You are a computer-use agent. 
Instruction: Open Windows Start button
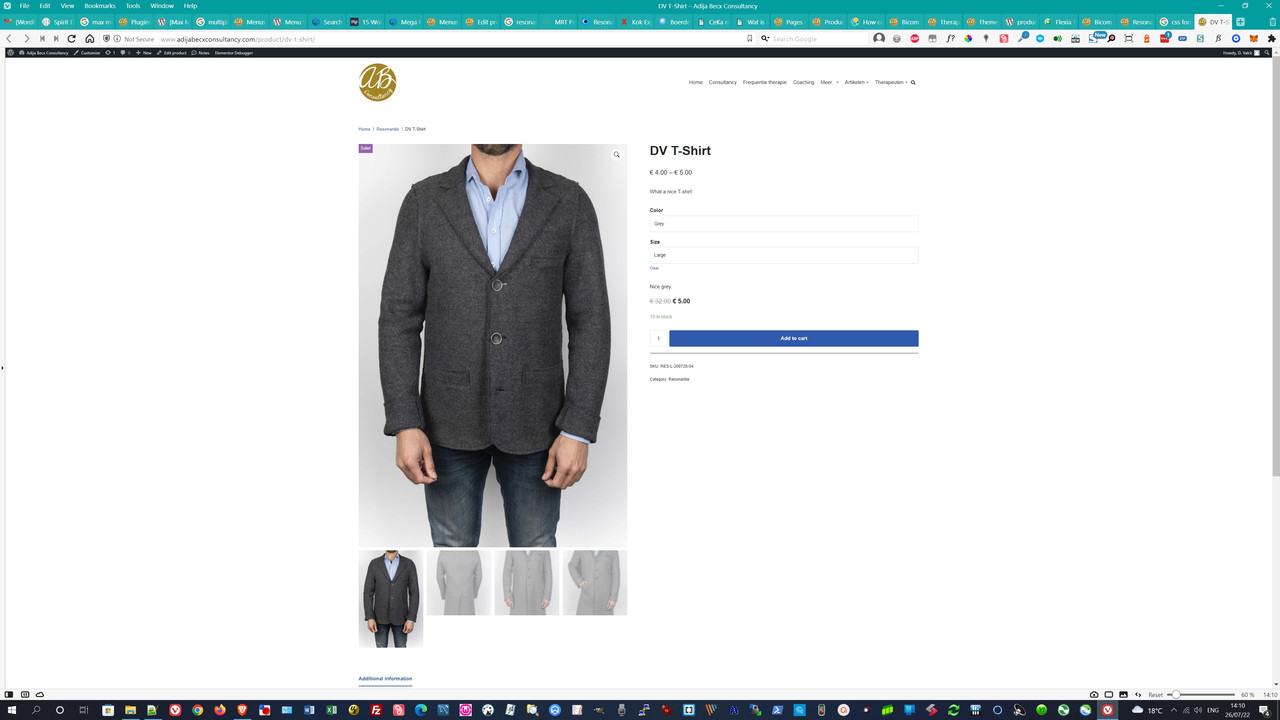pyautogui.click(x=12, y=710)
